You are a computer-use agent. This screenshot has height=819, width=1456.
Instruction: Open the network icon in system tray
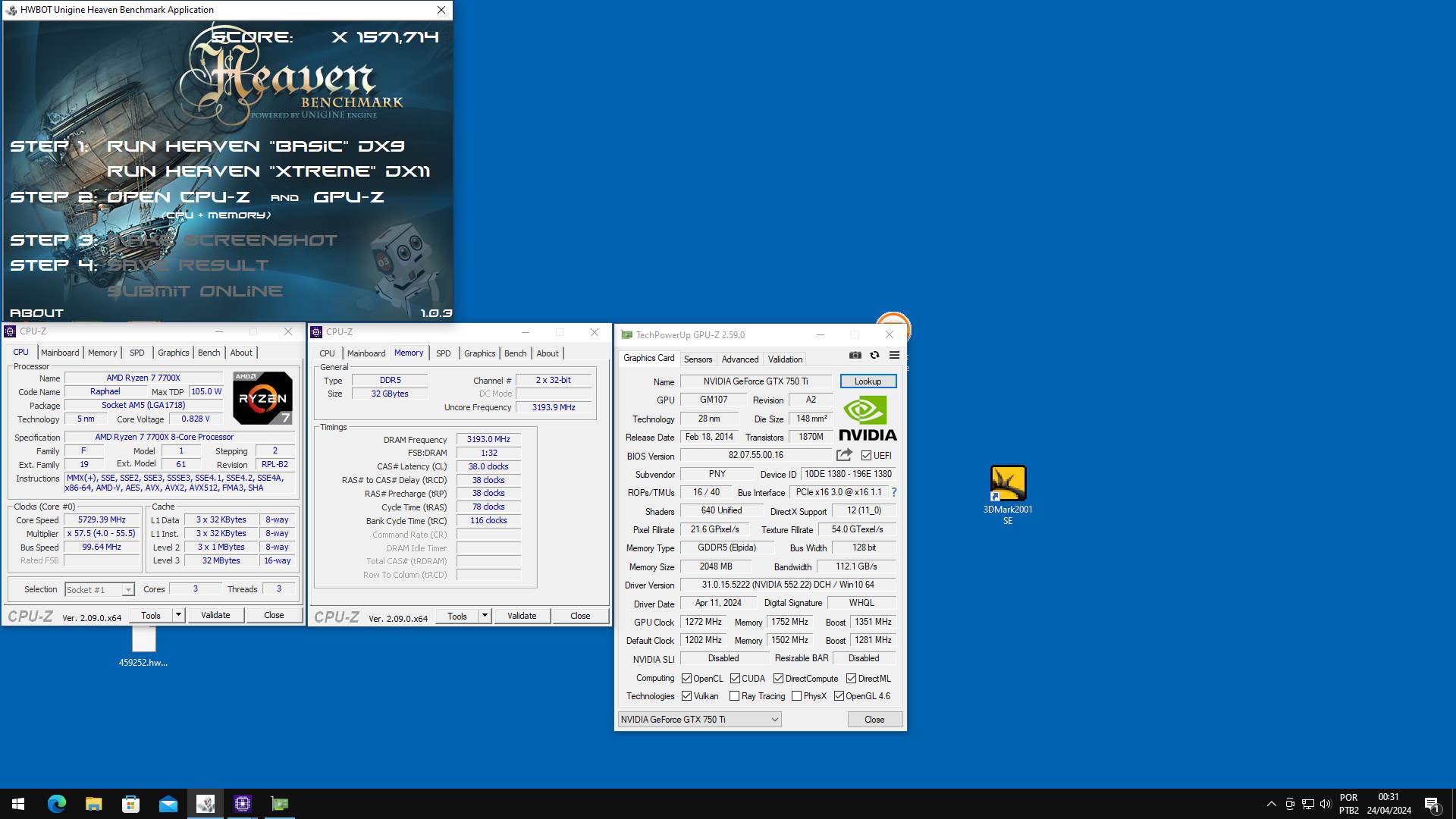pos(1308,804)
